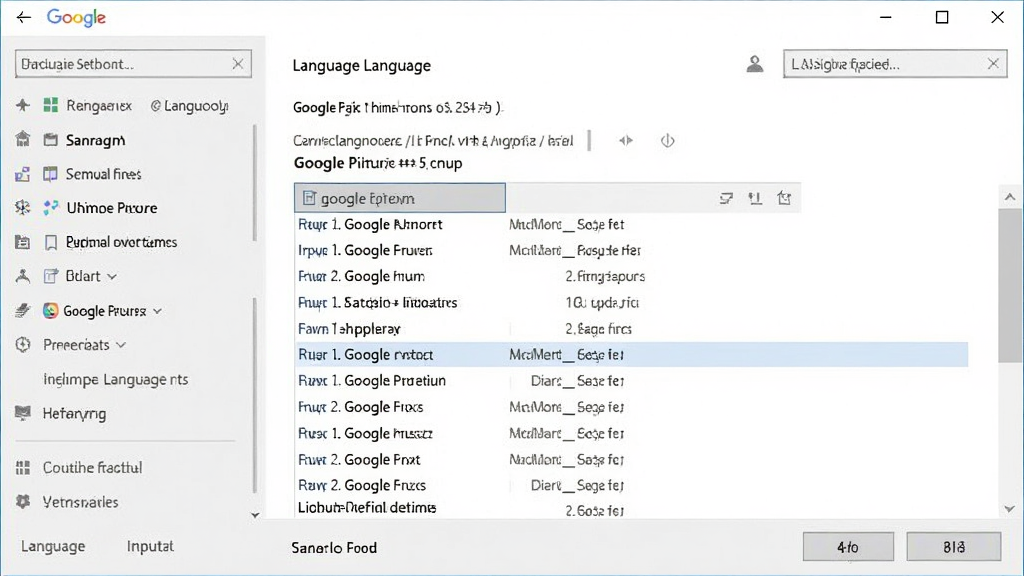Click the list scrollbar down arrow
Viewport: 1024px width, 576px height.
(x=1010, y=509)
